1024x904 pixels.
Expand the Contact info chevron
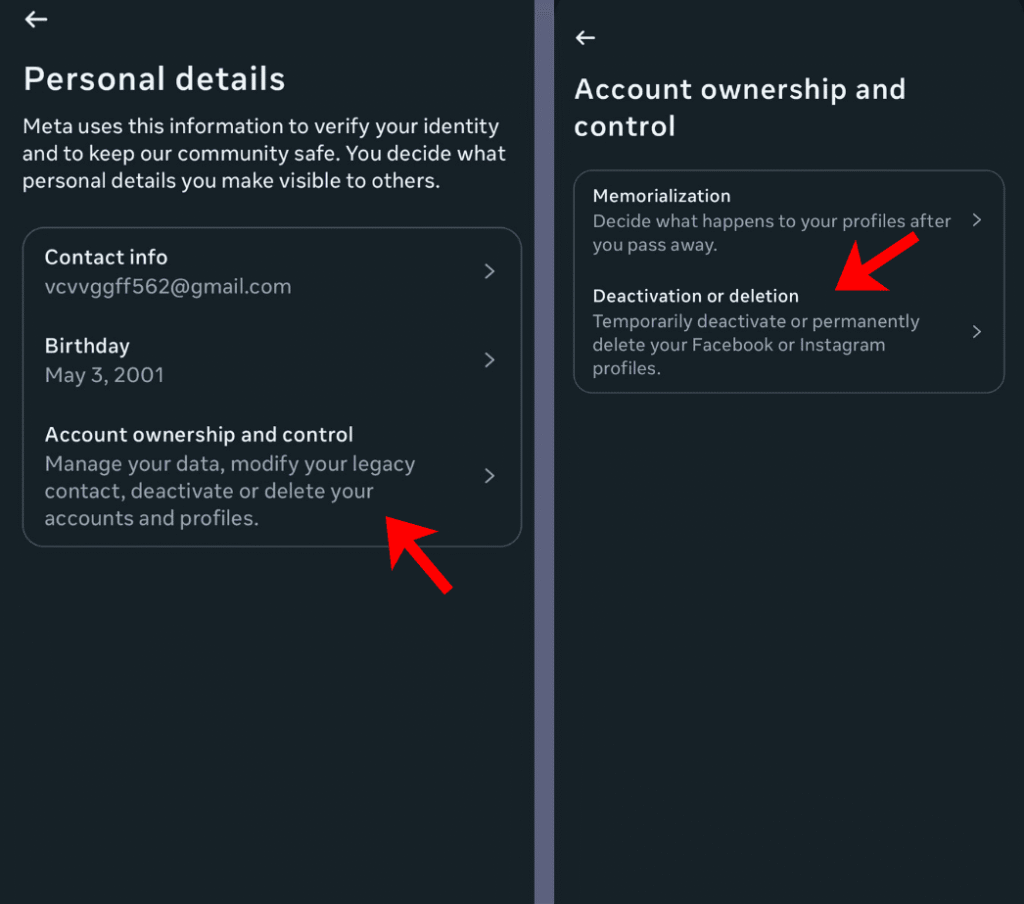tap(489, 272)
